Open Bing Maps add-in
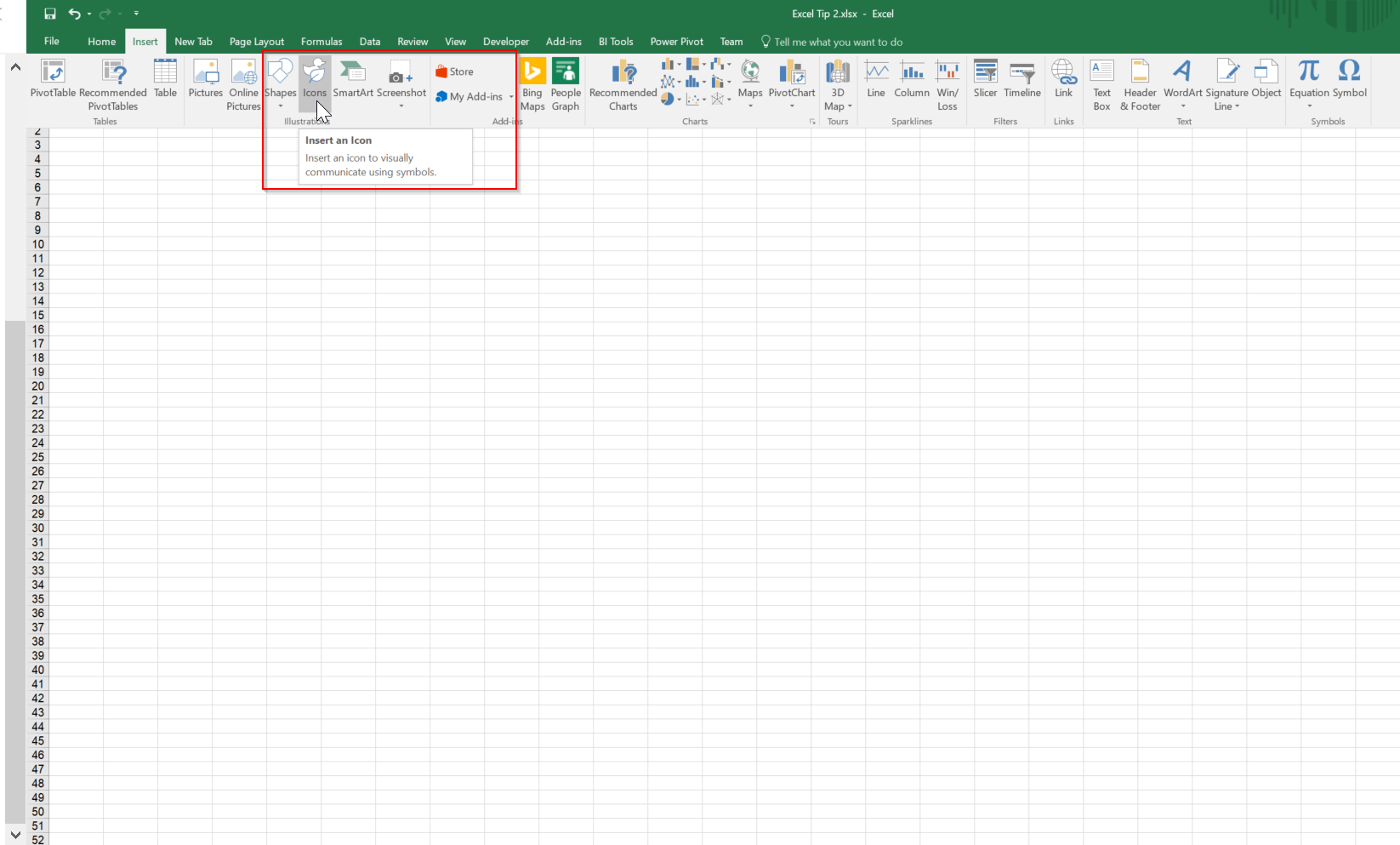Image resolution: width=1400 pixels, height=845 pixels. [x=532, y=83]
